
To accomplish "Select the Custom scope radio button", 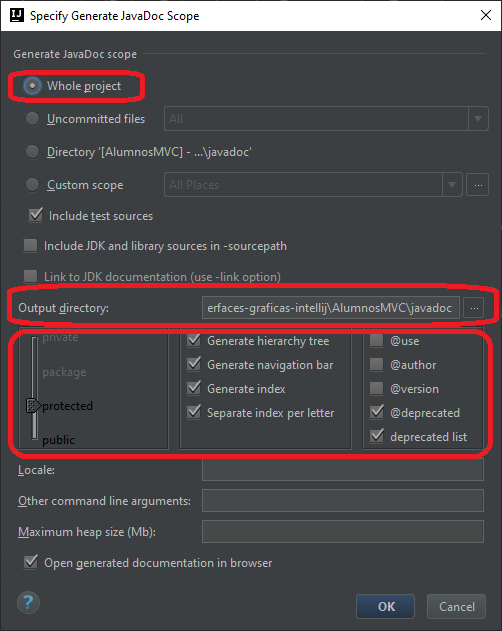I will pyautogui.click(x=32, y=185).
